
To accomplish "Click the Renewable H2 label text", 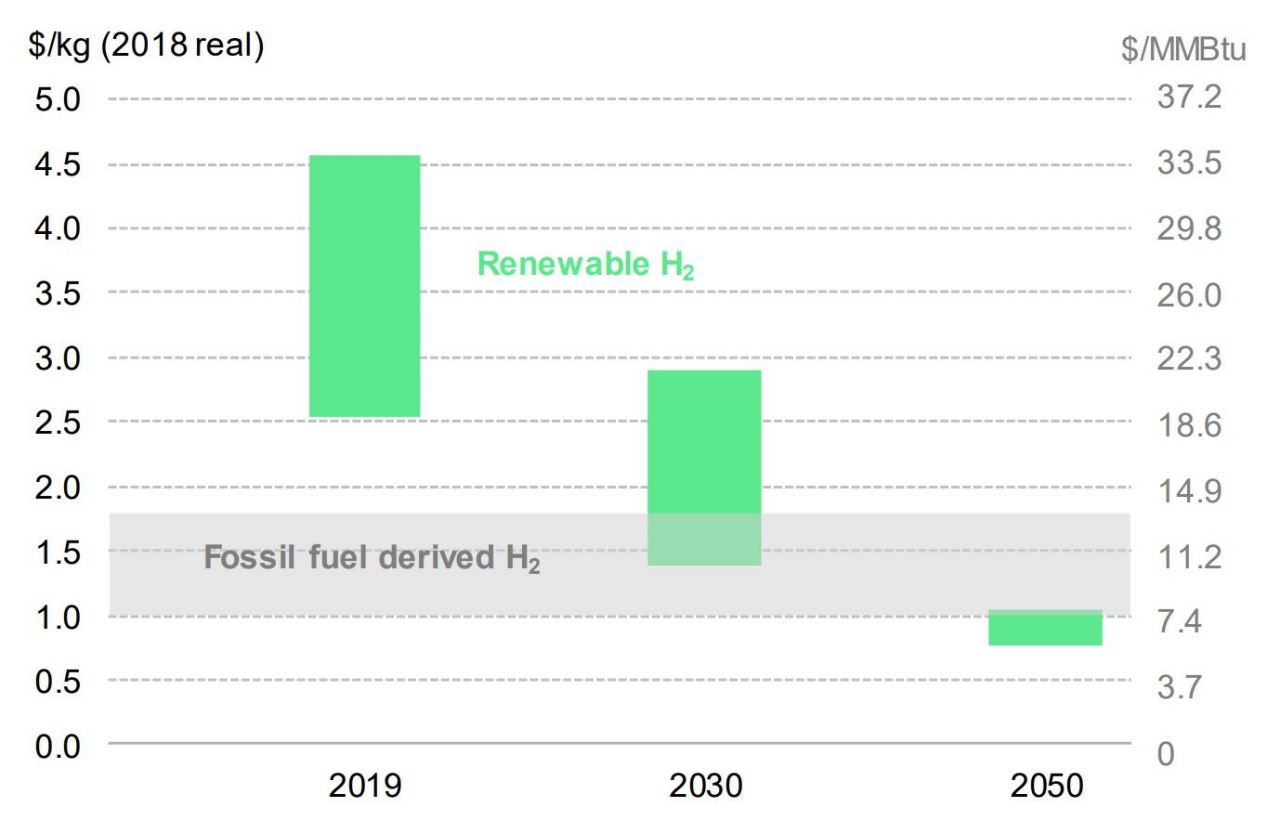I will [x=585, y=265].
